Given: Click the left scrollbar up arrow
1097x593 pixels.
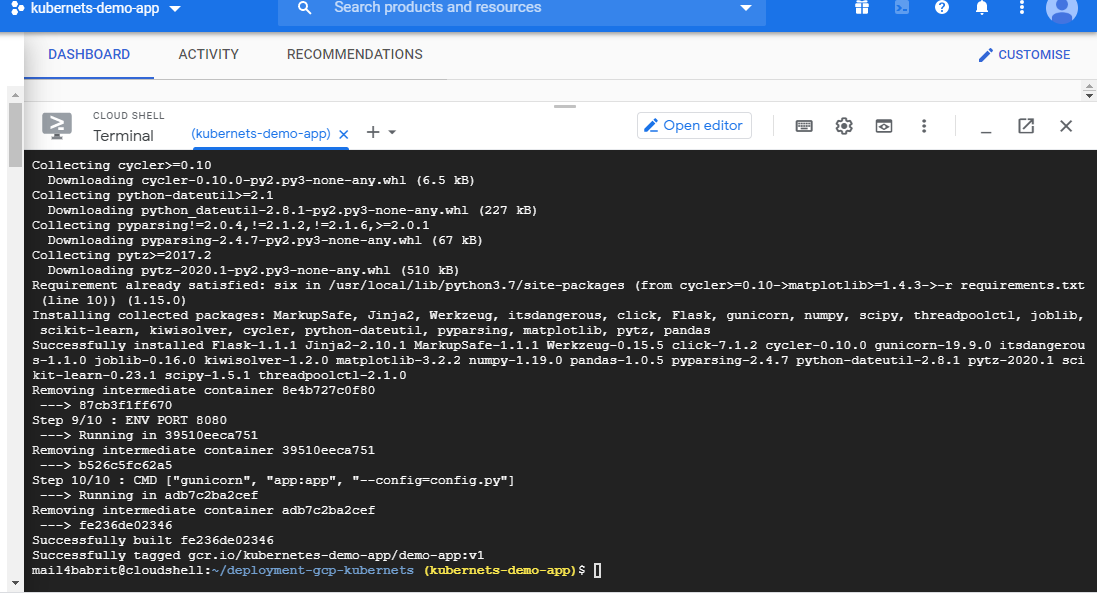Looking at the screenshot, I should (15, 94).
